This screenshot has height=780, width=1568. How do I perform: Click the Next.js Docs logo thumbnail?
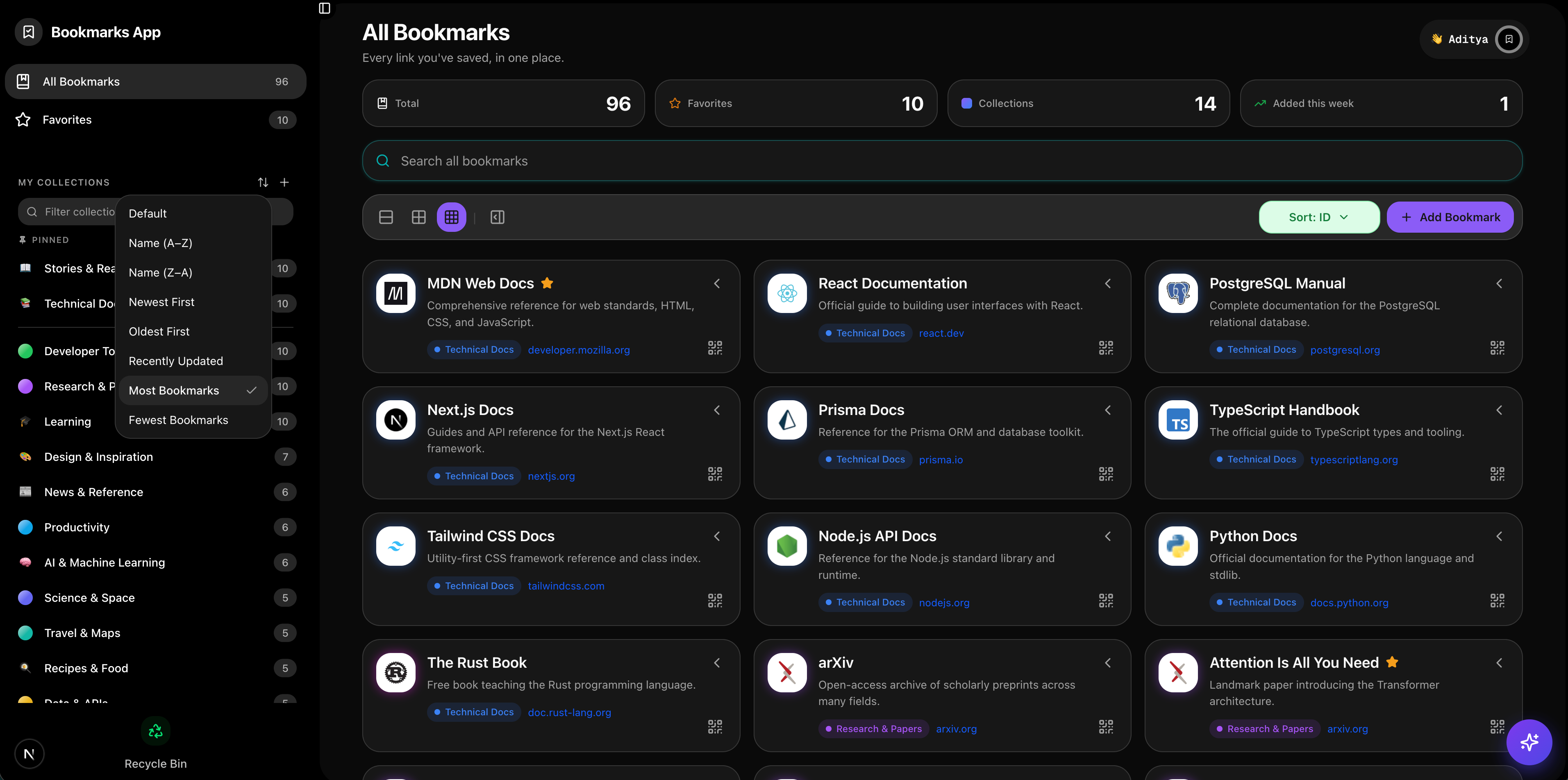[x=395, y=420]
